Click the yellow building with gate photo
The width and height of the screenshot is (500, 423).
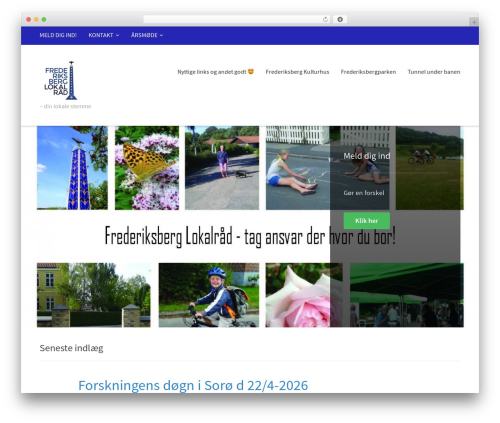[94, 295]
